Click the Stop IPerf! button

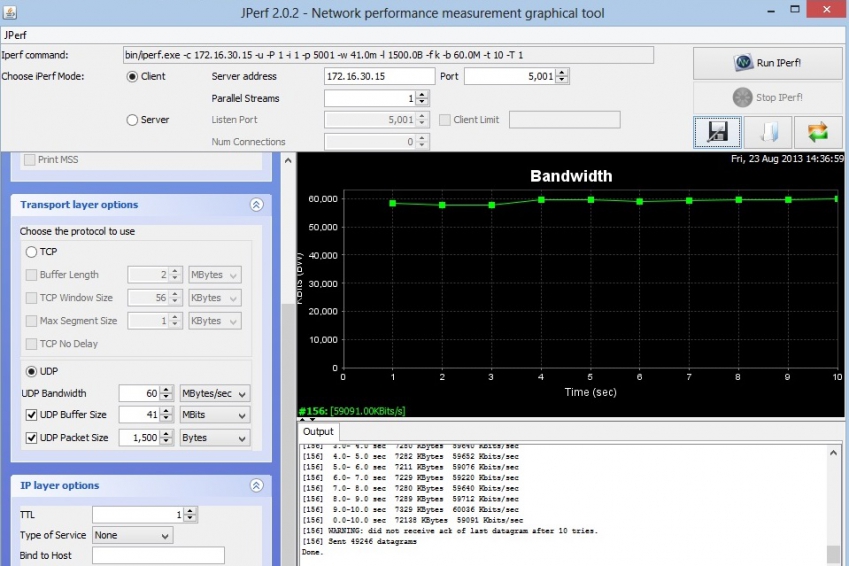[768, 97]
